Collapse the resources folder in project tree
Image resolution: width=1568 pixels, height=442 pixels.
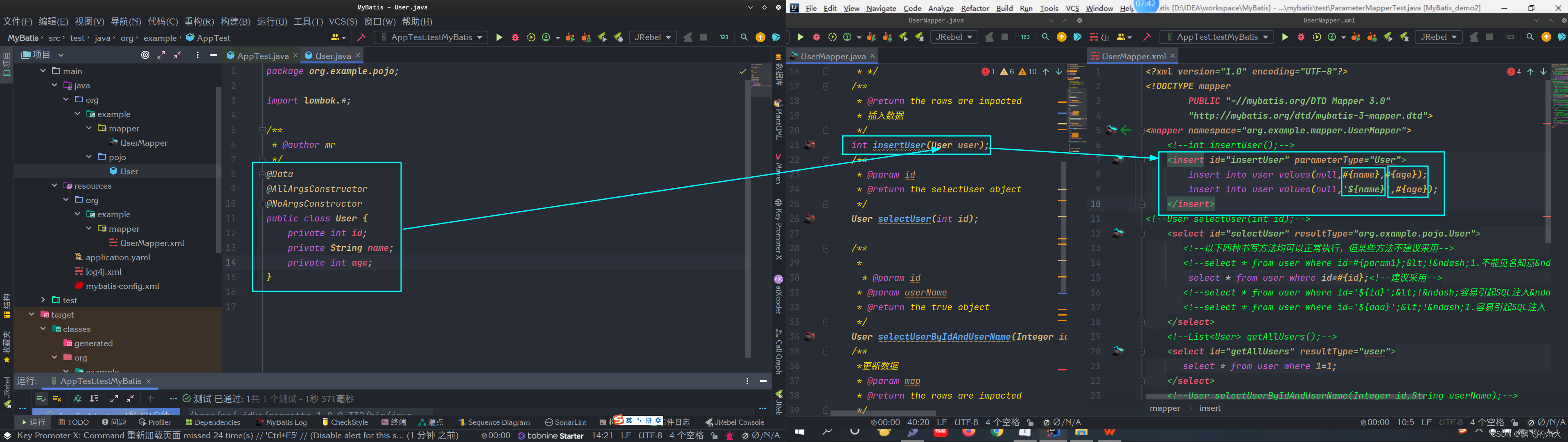(54, 185)
